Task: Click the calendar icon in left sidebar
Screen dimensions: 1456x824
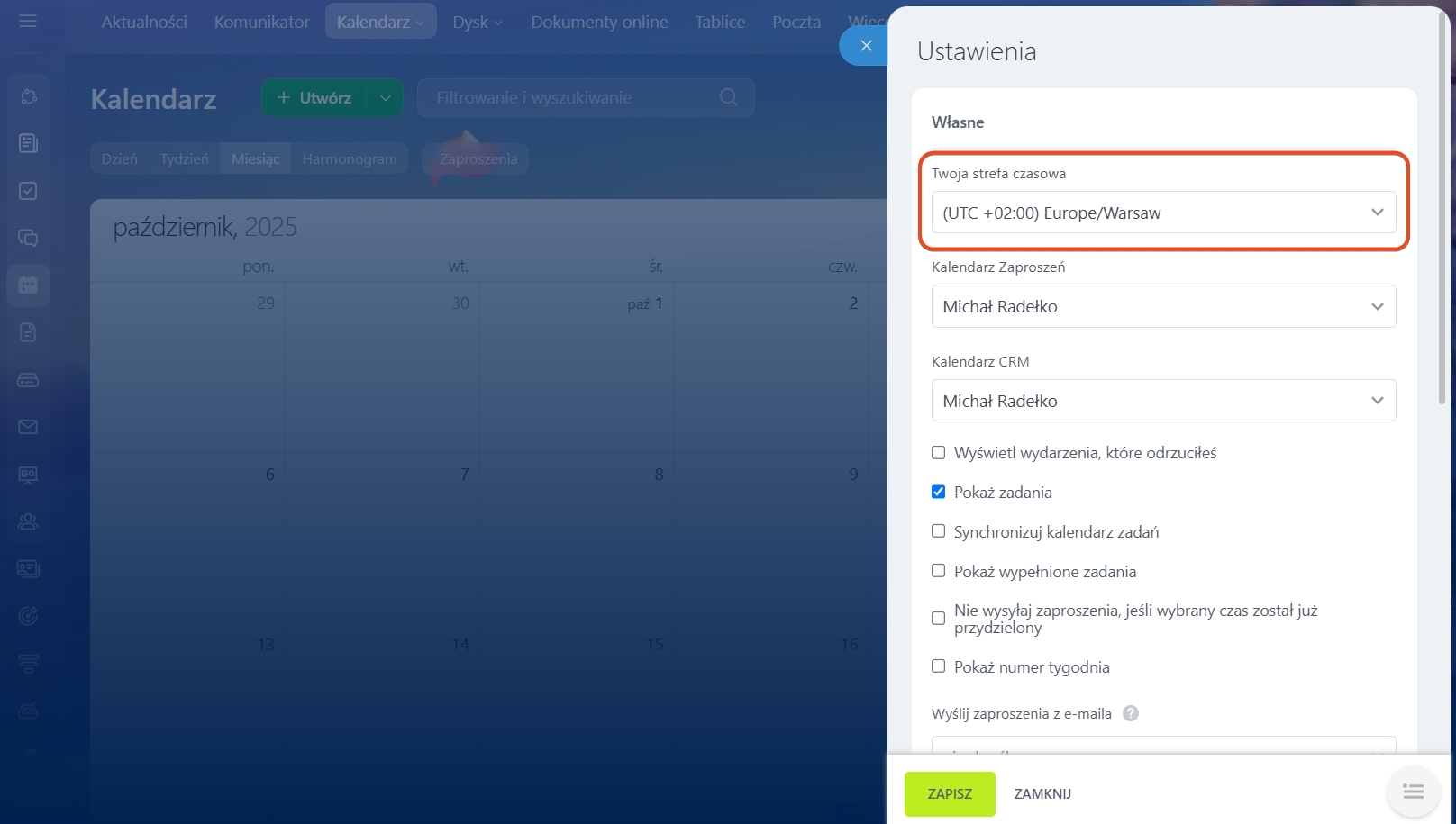Action: tap(28, 285)
